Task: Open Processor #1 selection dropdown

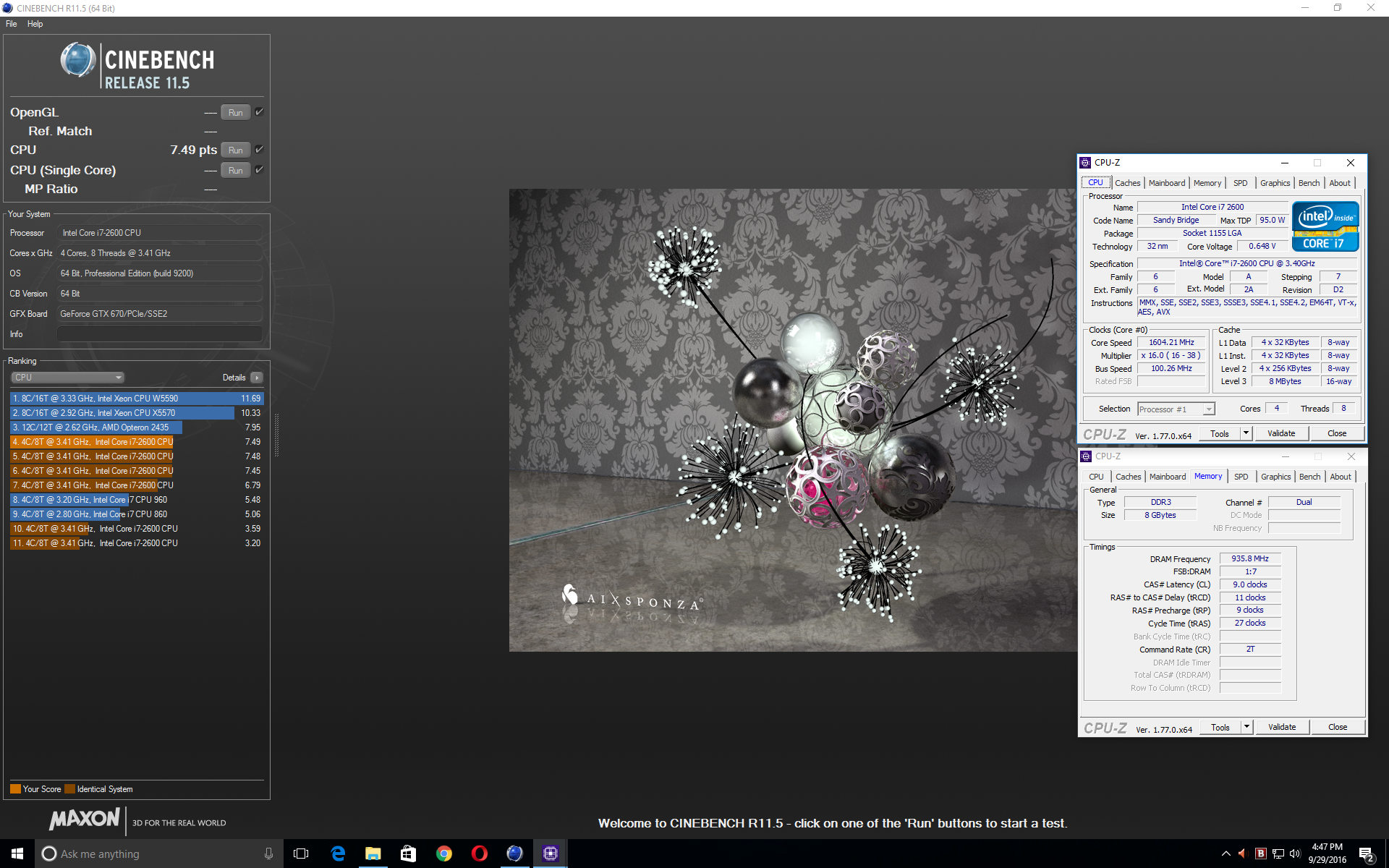Action: (1176, 409)
